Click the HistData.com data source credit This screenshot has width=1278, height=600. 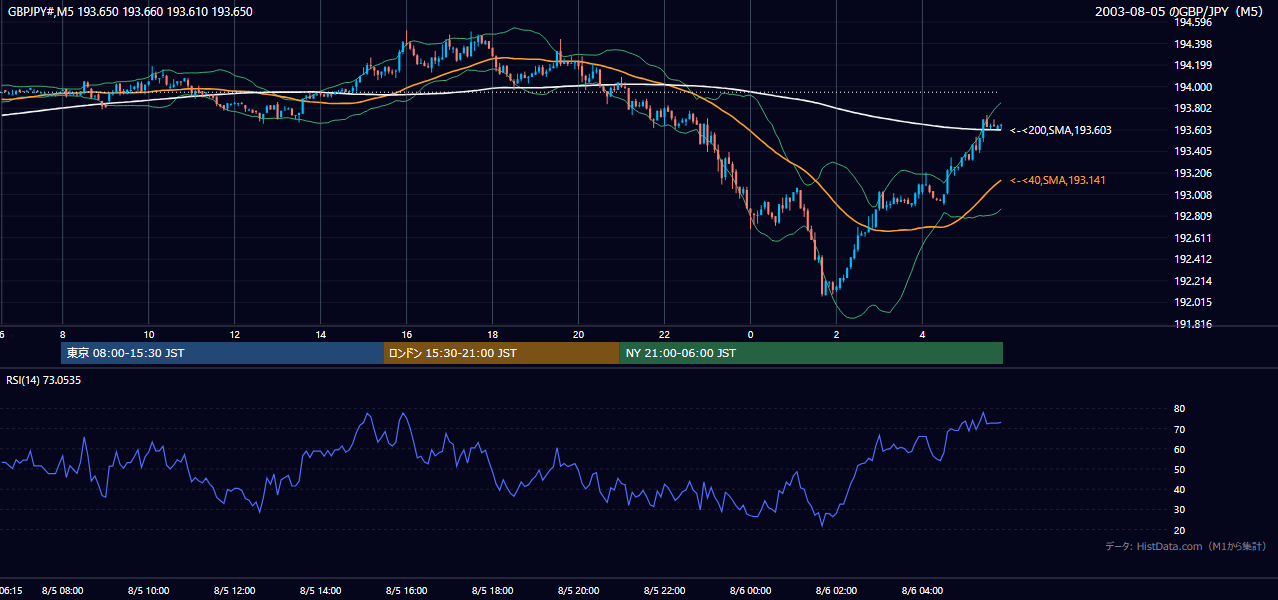click(1186, 546)
